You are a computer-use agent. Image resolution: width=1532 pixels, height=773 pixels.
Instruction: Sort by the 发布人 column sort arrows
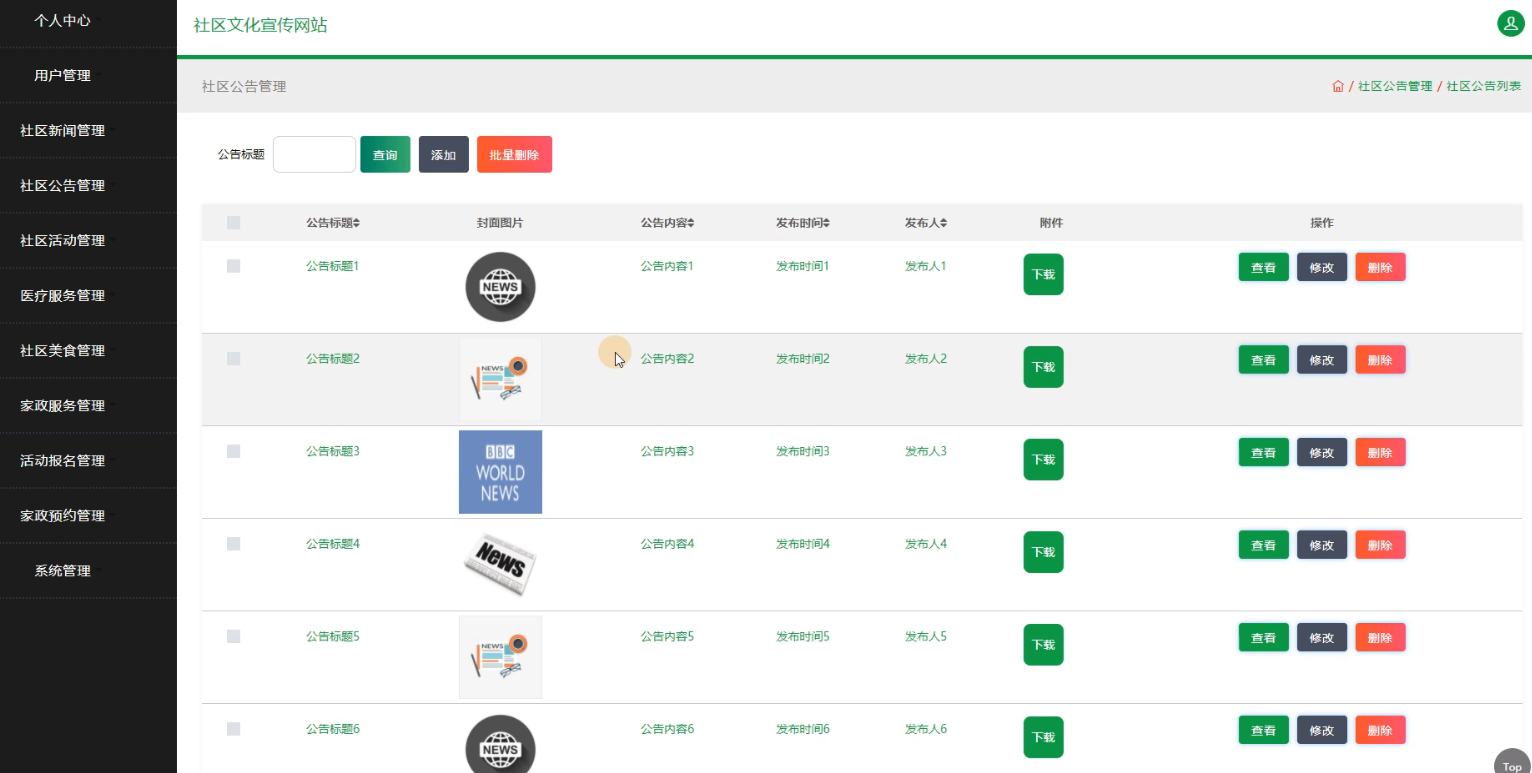coord(944,223)
